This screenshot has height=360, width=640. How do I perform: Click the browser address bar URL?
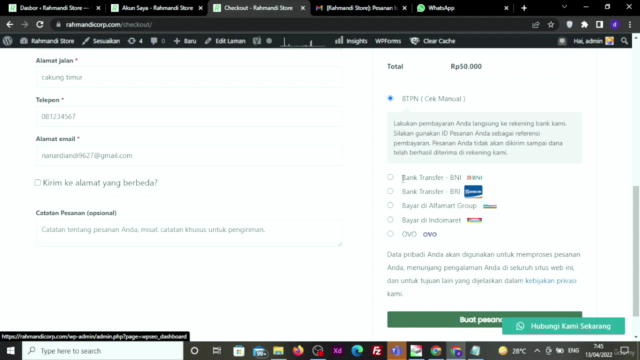(x=109, y=24)
